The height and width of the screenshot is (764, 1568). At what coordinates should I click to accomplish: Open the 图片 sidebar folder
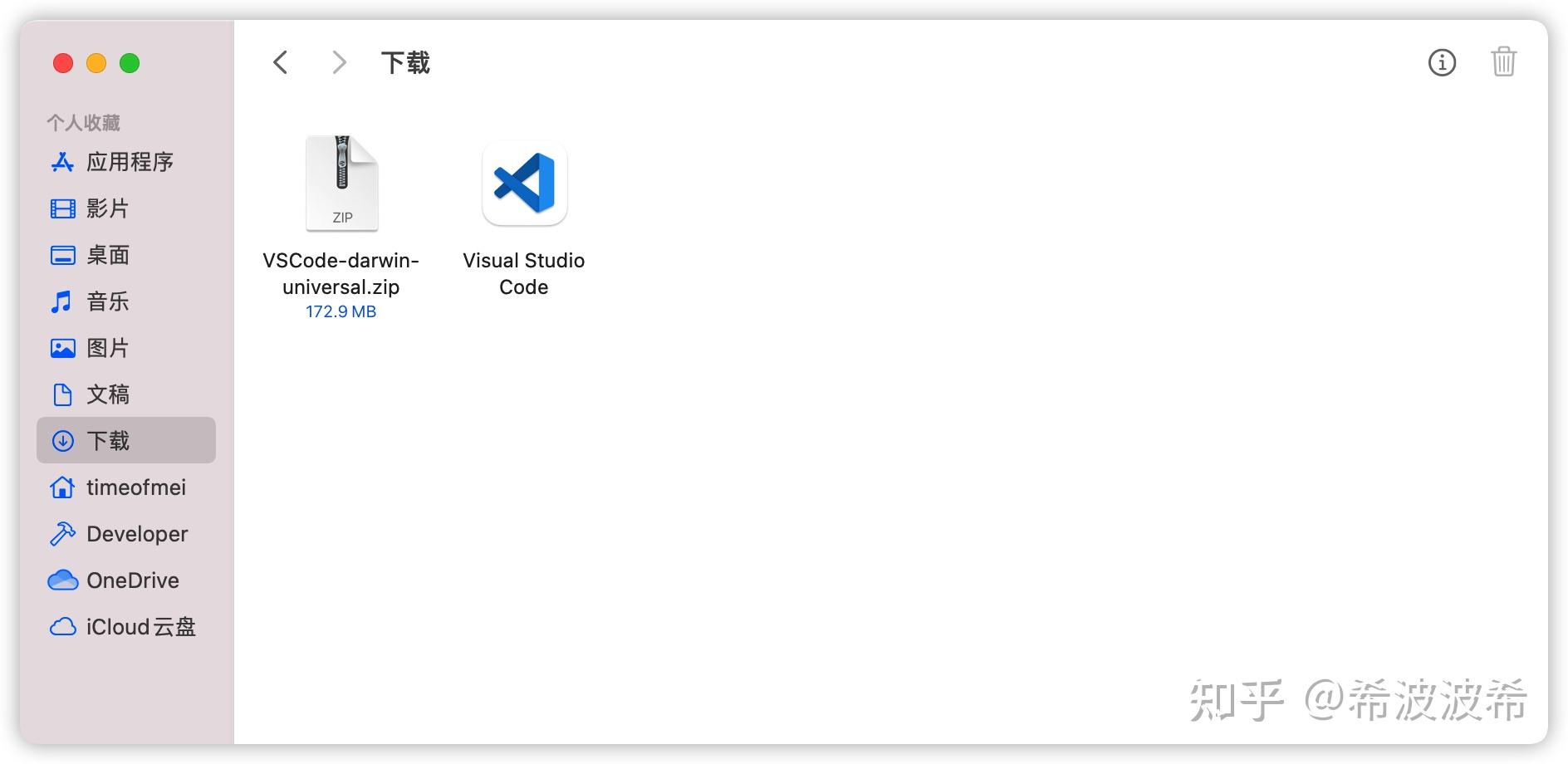[107, 348]
